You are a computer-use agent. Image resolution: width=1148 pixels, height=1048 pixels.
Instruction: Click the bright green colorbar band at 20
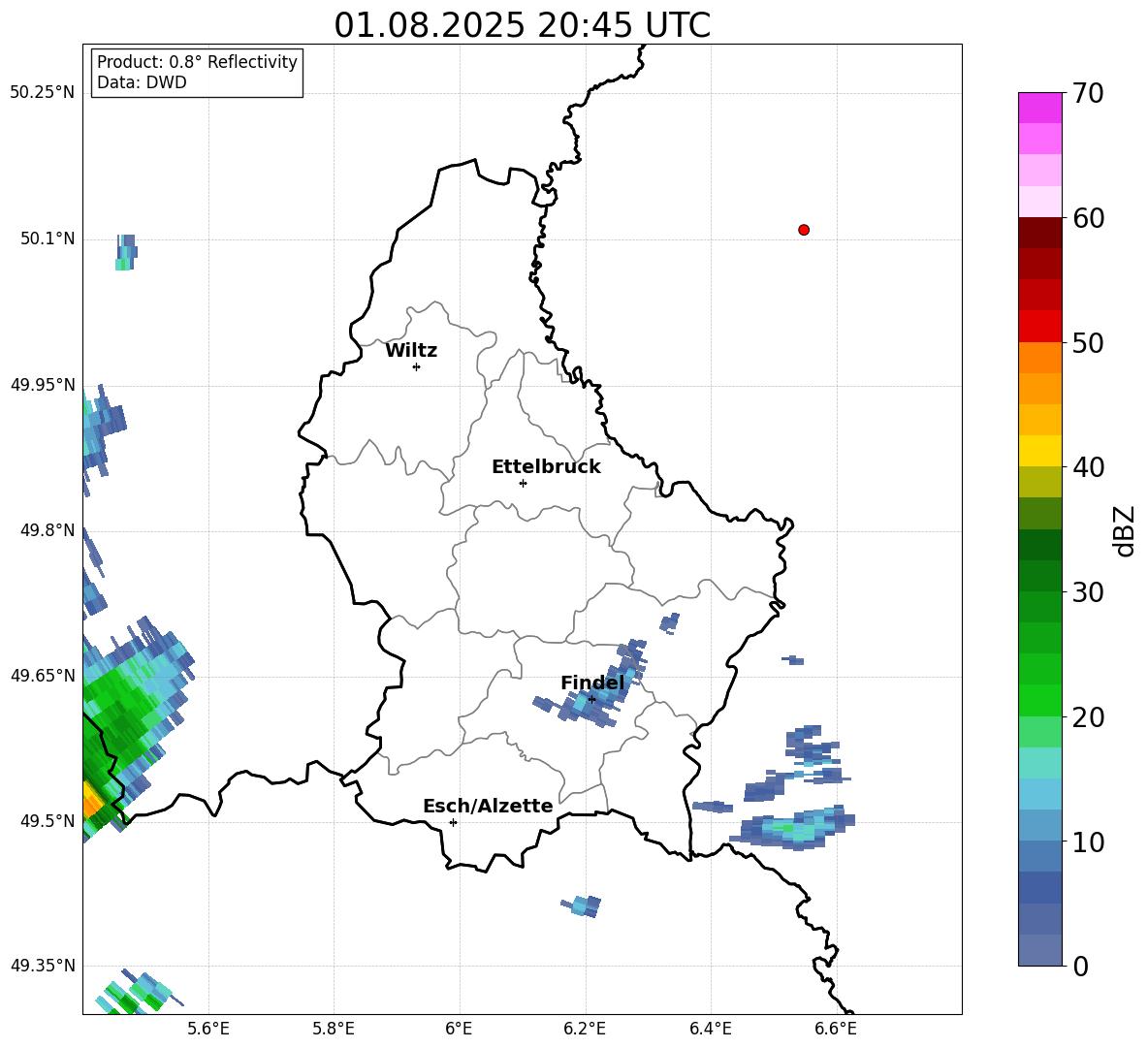1039,700
